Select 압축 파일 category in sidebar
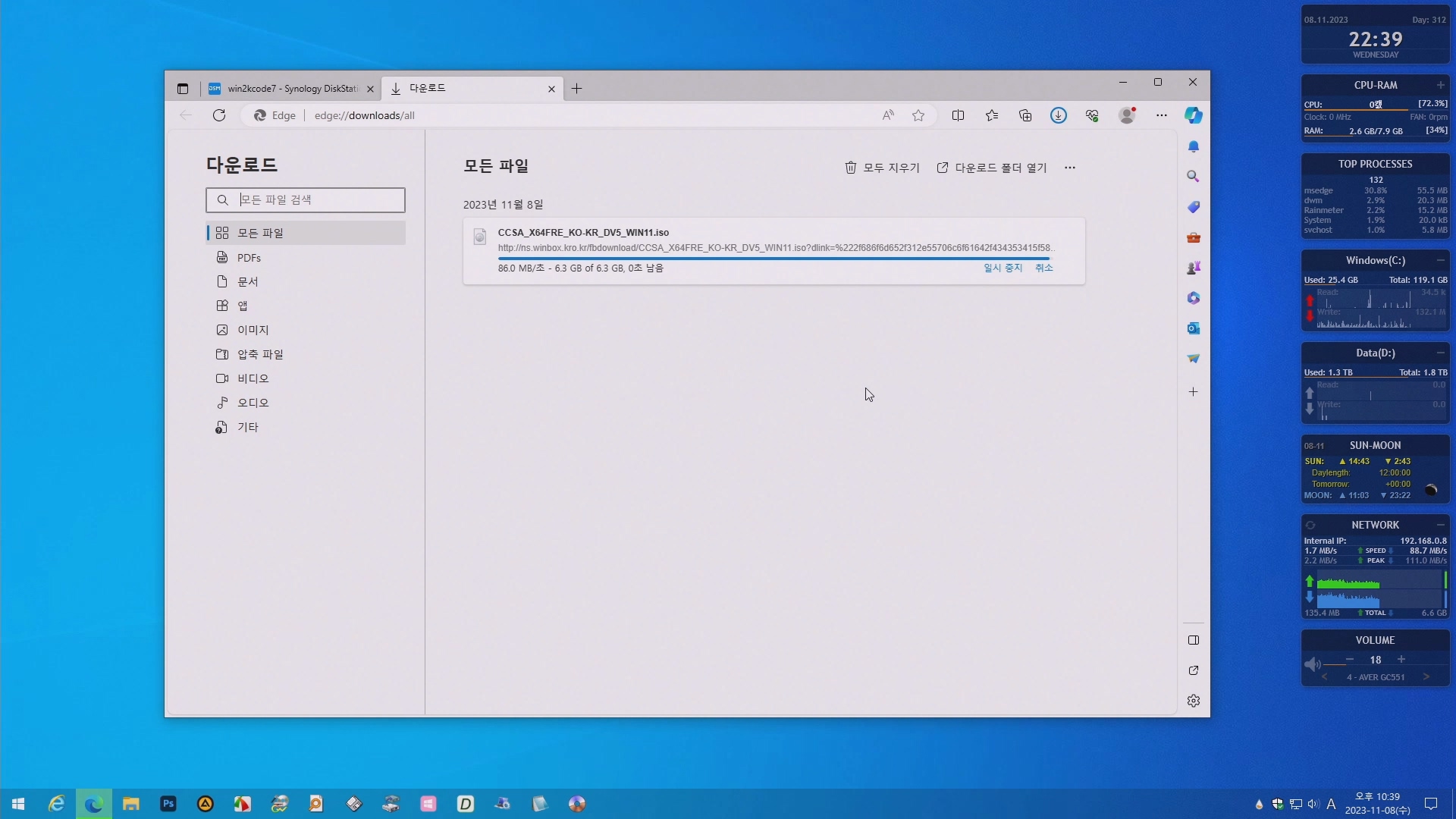The image size is (1456, 819). click(x=259, y=354)
